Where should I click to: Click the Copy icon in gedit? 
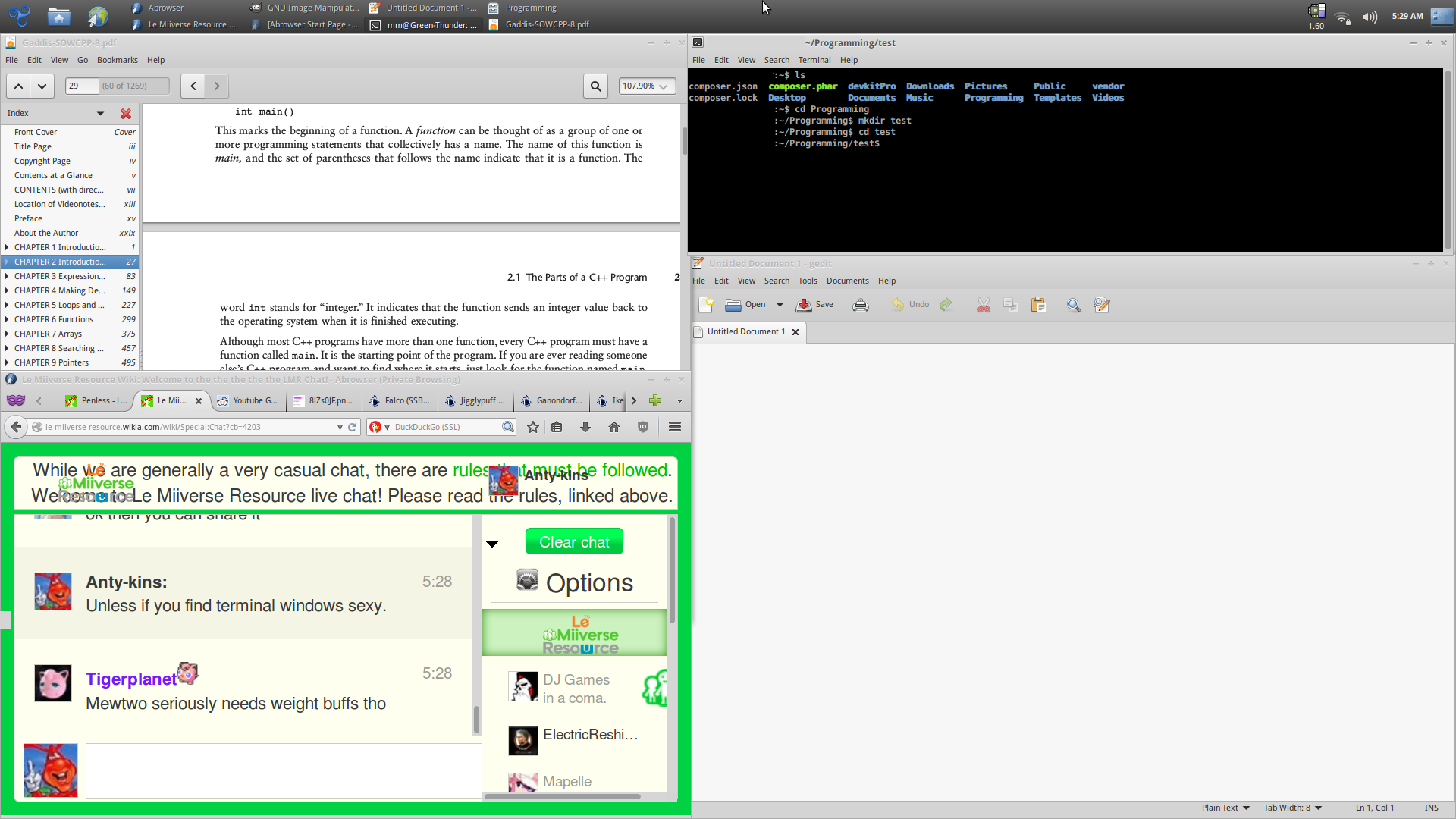pos(1011,305)
